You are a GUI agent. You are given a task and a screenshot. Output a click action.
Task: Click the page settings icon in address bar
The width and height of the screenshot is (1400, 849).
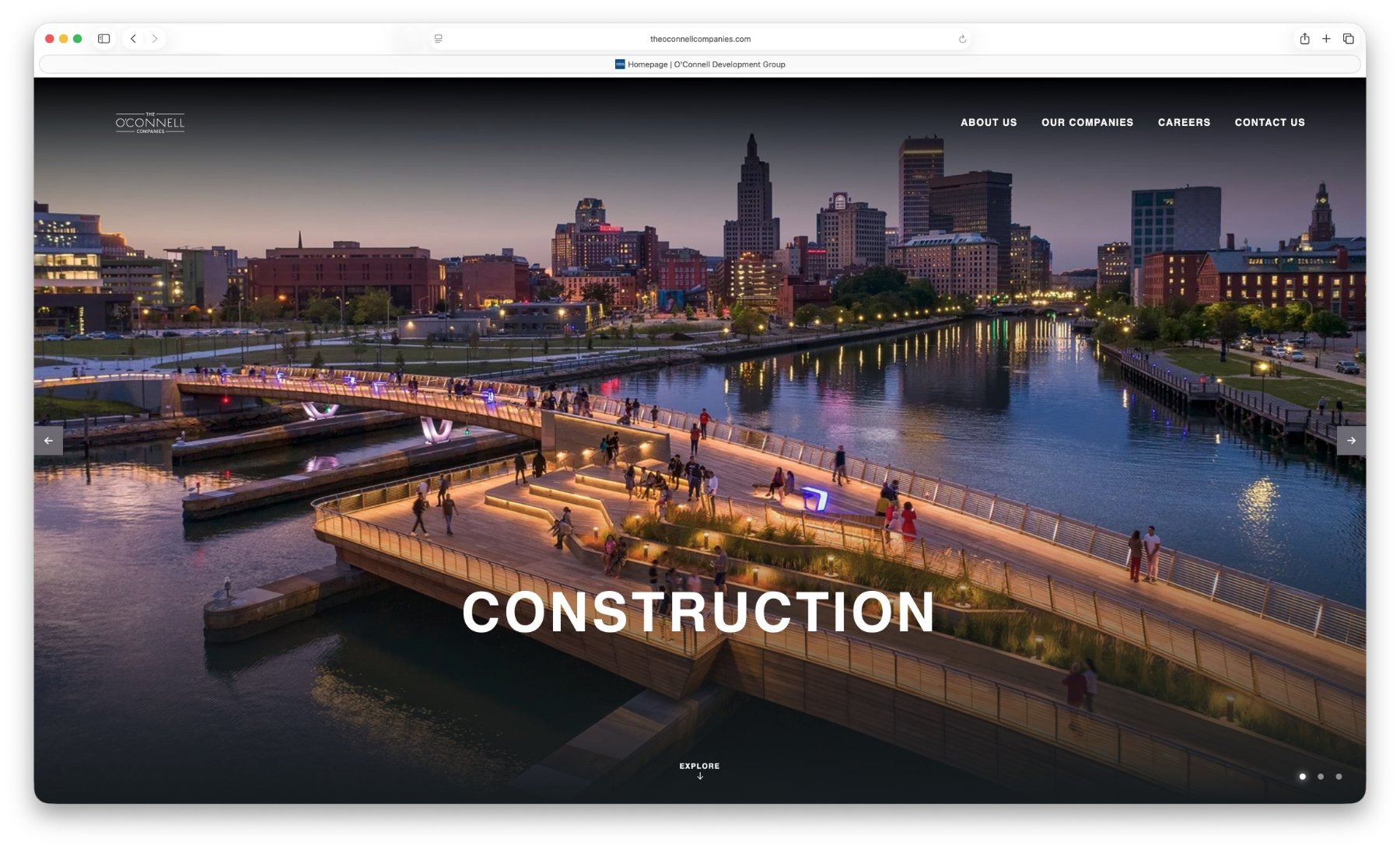(439, 39)
